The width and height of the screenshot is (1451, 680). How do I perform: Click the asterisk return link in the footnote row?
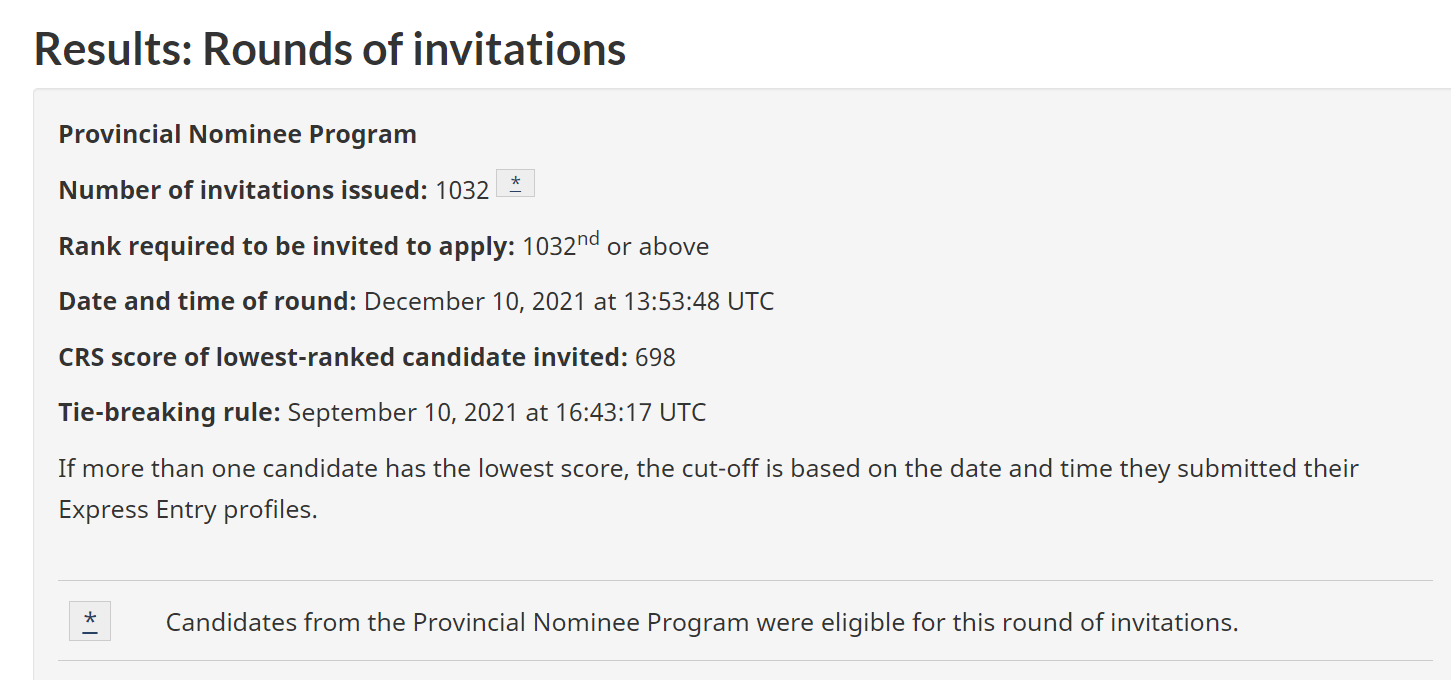click(90, 621)
